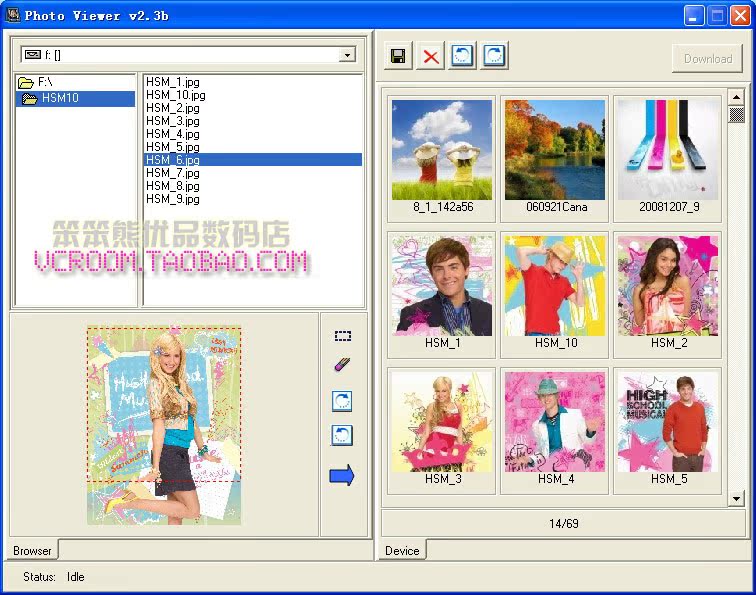Click the Idle status text

[x=76, y=577]
